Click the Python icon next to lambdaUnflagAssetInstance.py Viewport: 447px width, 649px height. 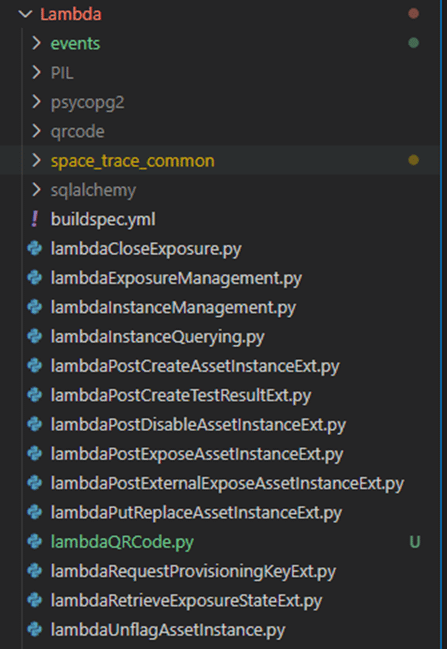(35, 630)
